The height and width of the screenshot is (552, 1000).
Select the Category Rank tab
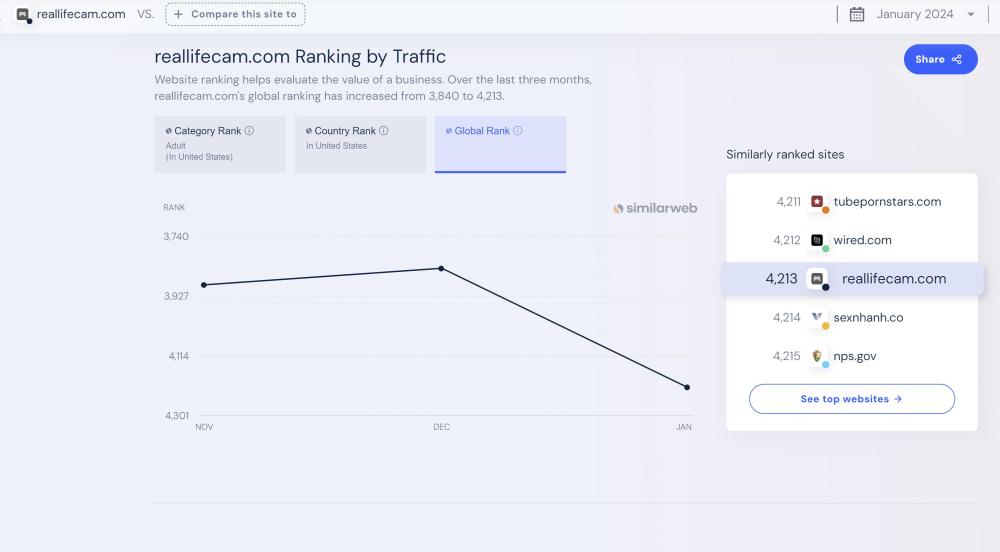point(220,144)
